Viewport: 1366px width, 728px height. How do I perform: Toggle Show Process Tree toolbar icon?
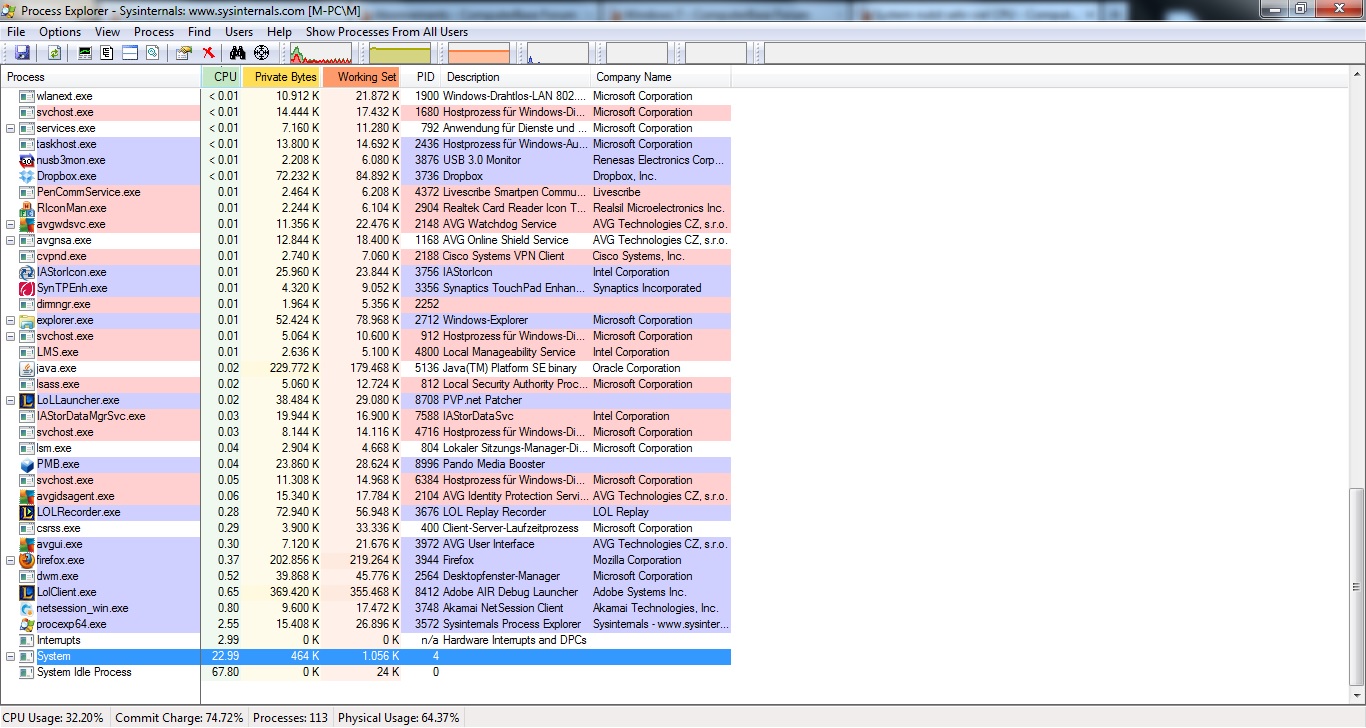tap(107, 53)
